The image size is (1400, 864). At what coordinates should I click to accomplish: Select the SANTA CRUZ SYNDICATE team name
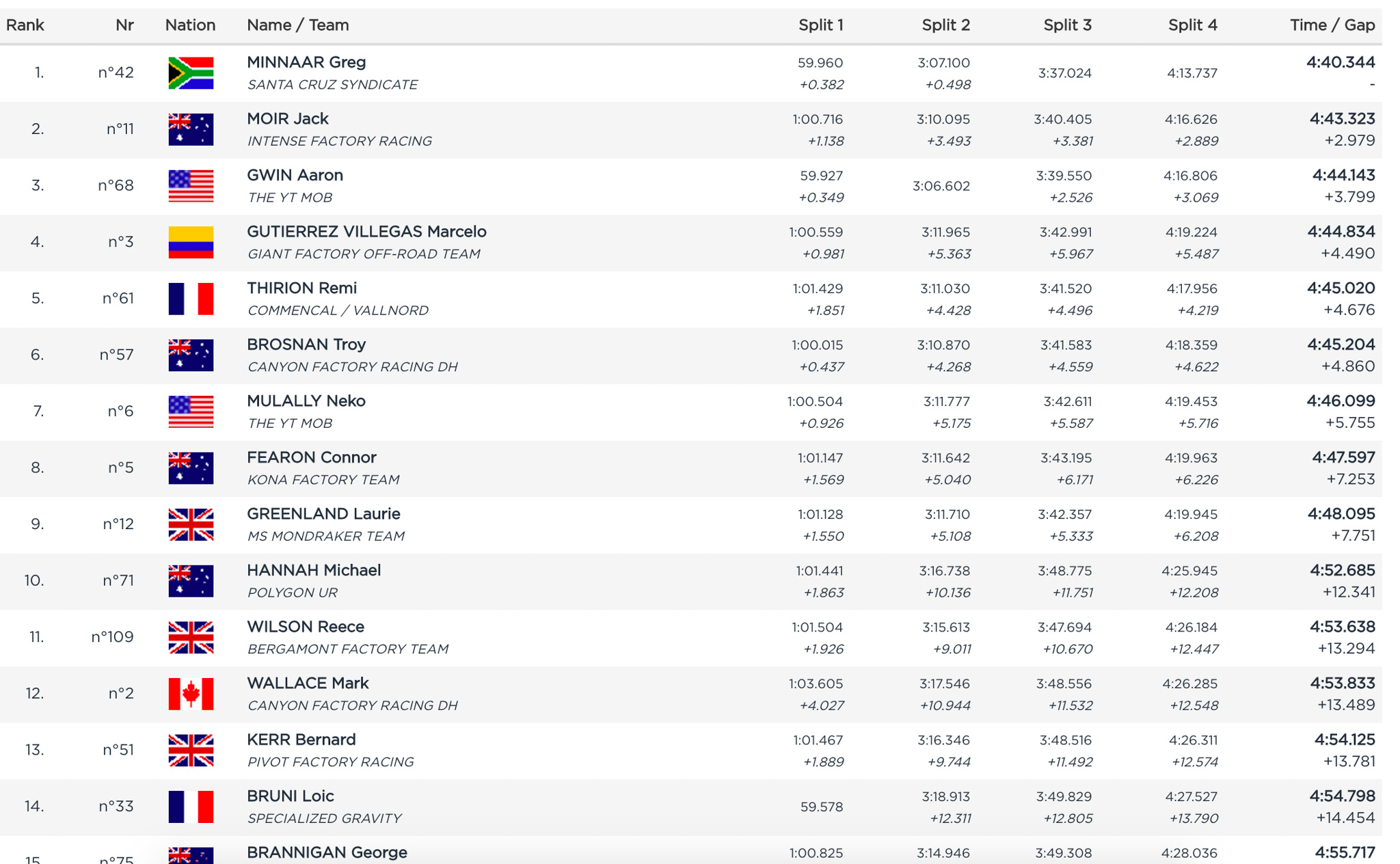pos(332,85)
